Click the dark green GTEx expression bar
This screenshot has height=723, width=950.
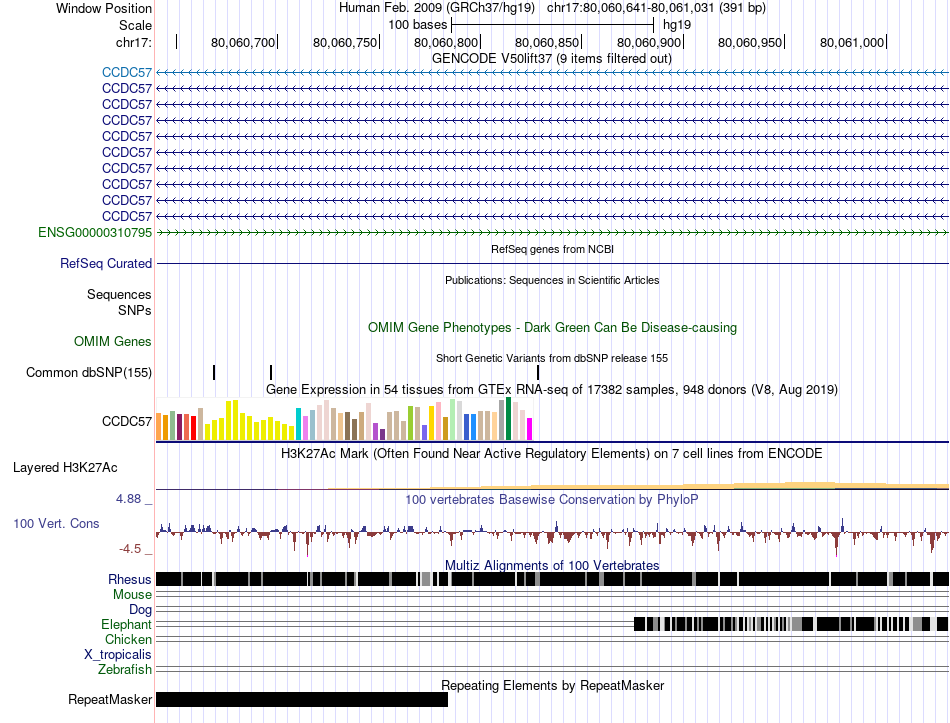(508, 419)
